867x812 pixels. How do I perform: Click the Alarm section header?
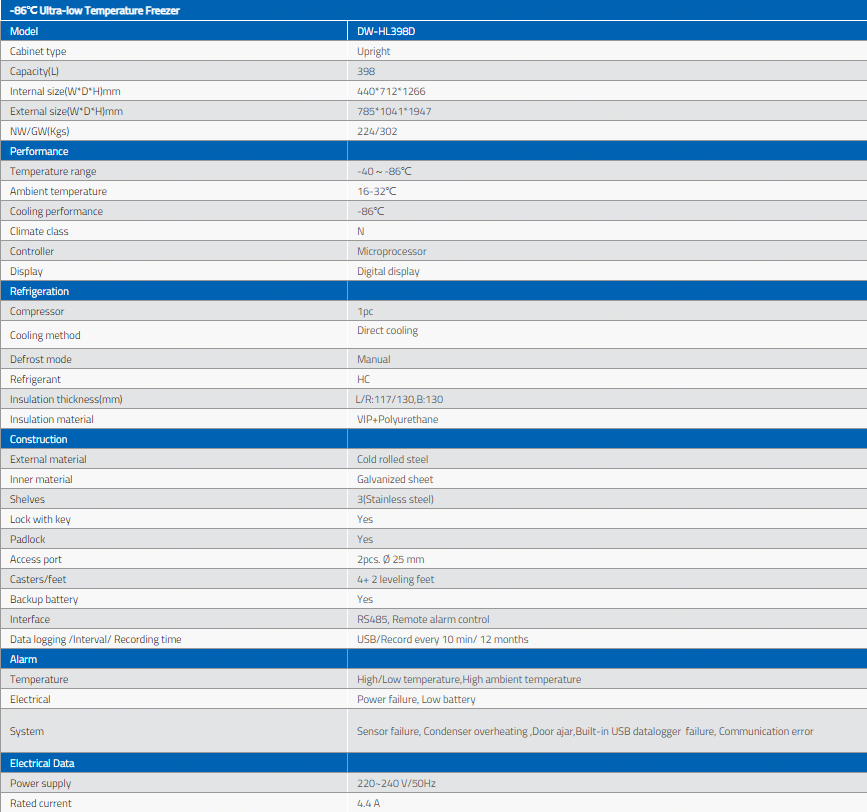(x=24, y=659)
